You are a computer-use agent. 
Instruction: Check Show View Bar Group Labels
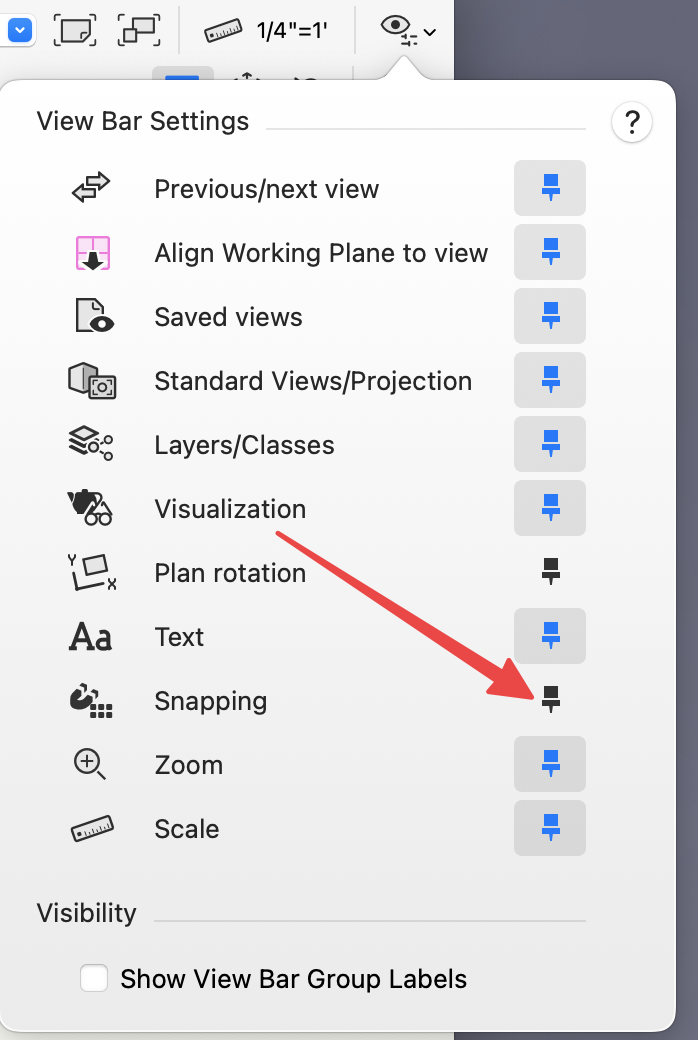coord(94,978)
